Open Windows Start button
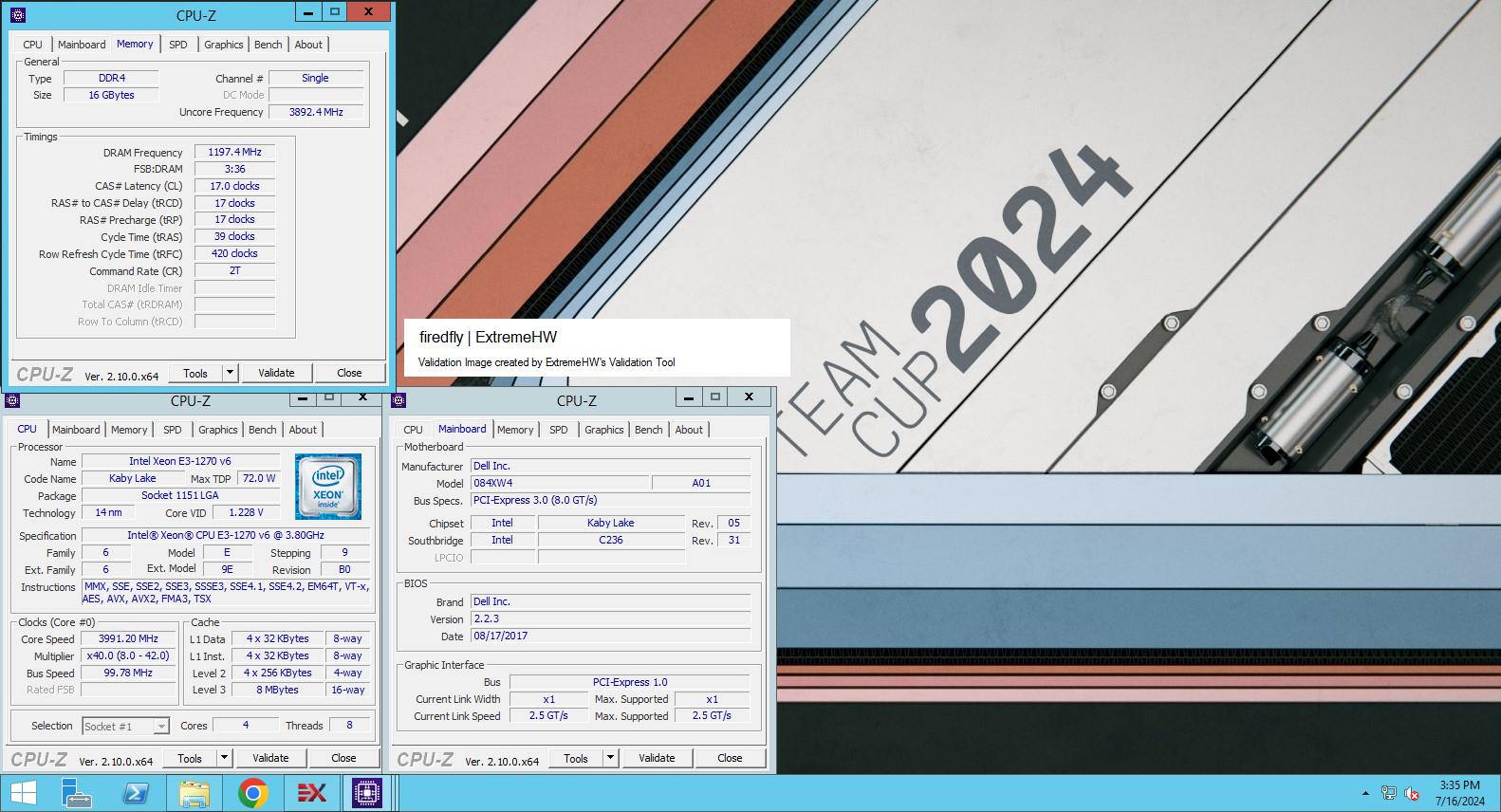 click(24, 793)
